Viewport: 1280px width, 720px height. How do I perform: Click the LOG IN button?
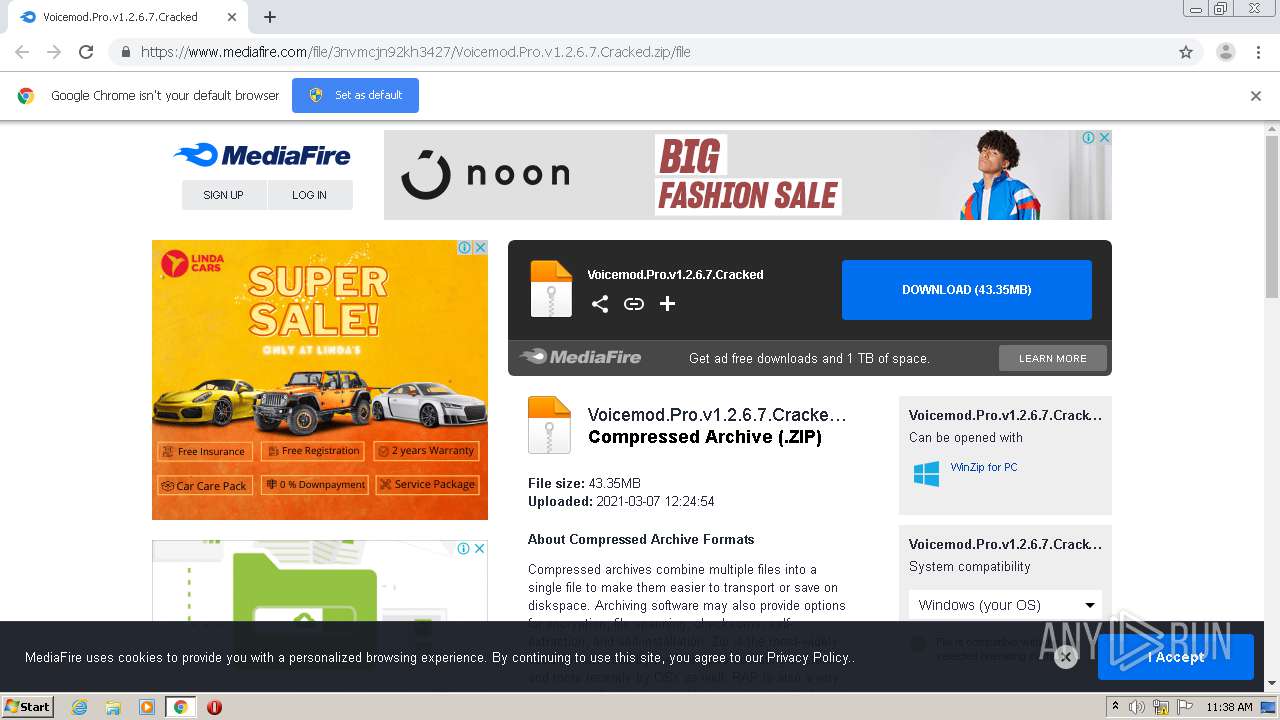pyautogui.click(x=310, y=195)
